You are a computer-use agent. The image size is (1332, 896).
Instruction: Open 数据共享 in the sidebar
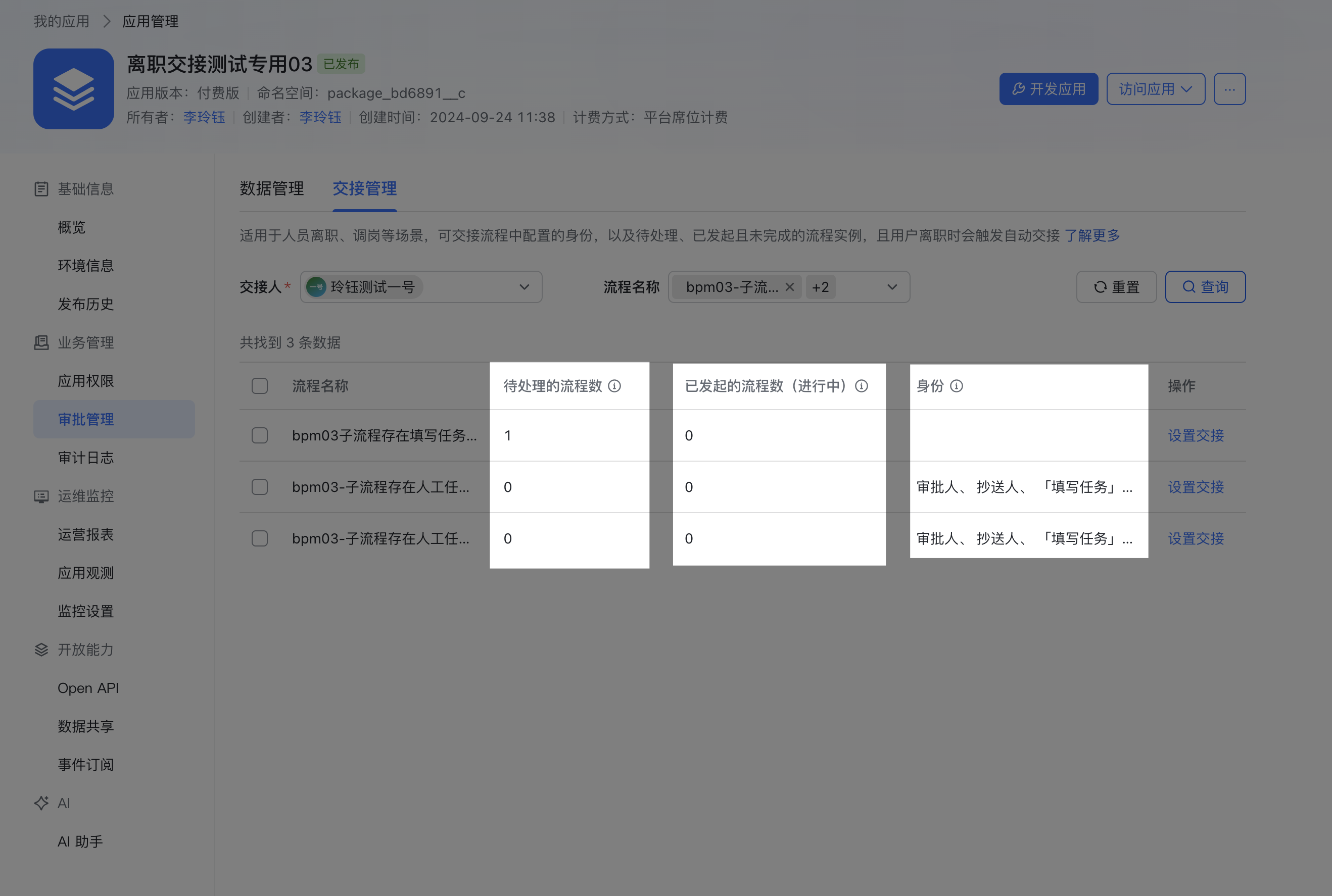coord(86,726)
